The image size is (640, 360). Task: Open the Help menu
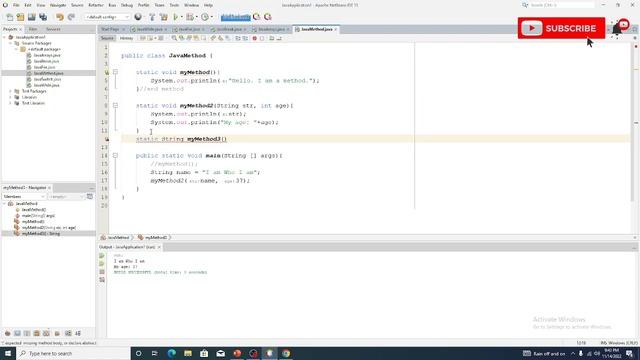point(208,5)
